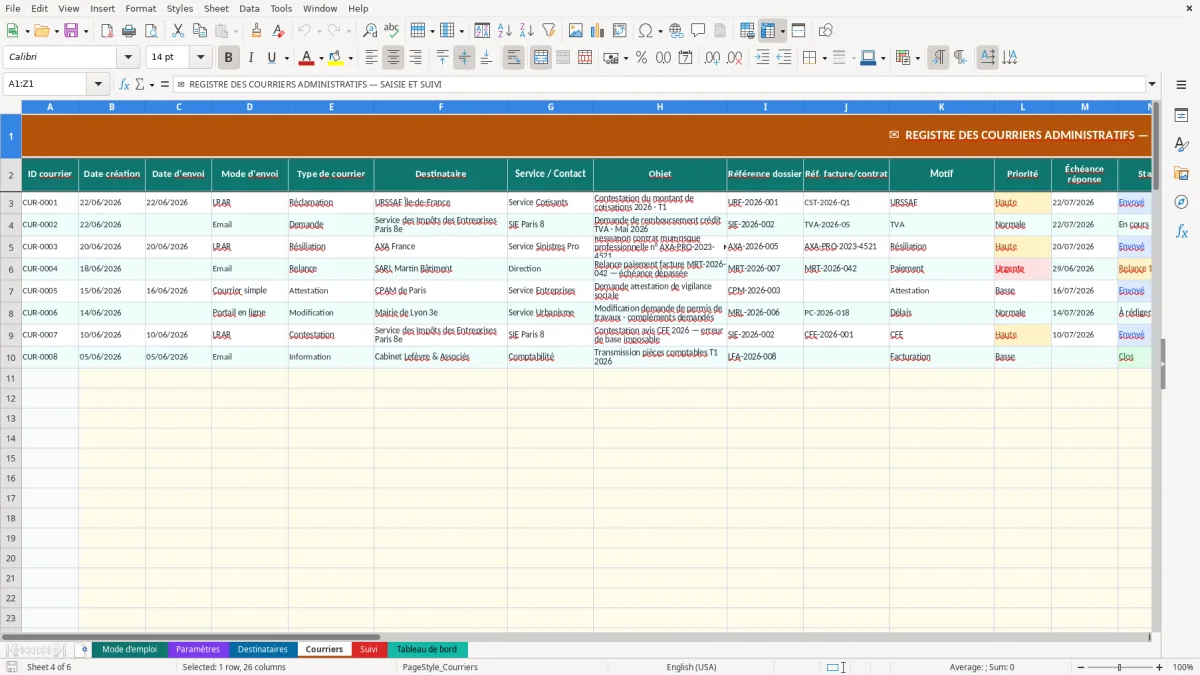Image resolution: width=1200 pixels, height=675 pixels.
Task: Toggle Merge and Center Cells
Action: point(541,58)
